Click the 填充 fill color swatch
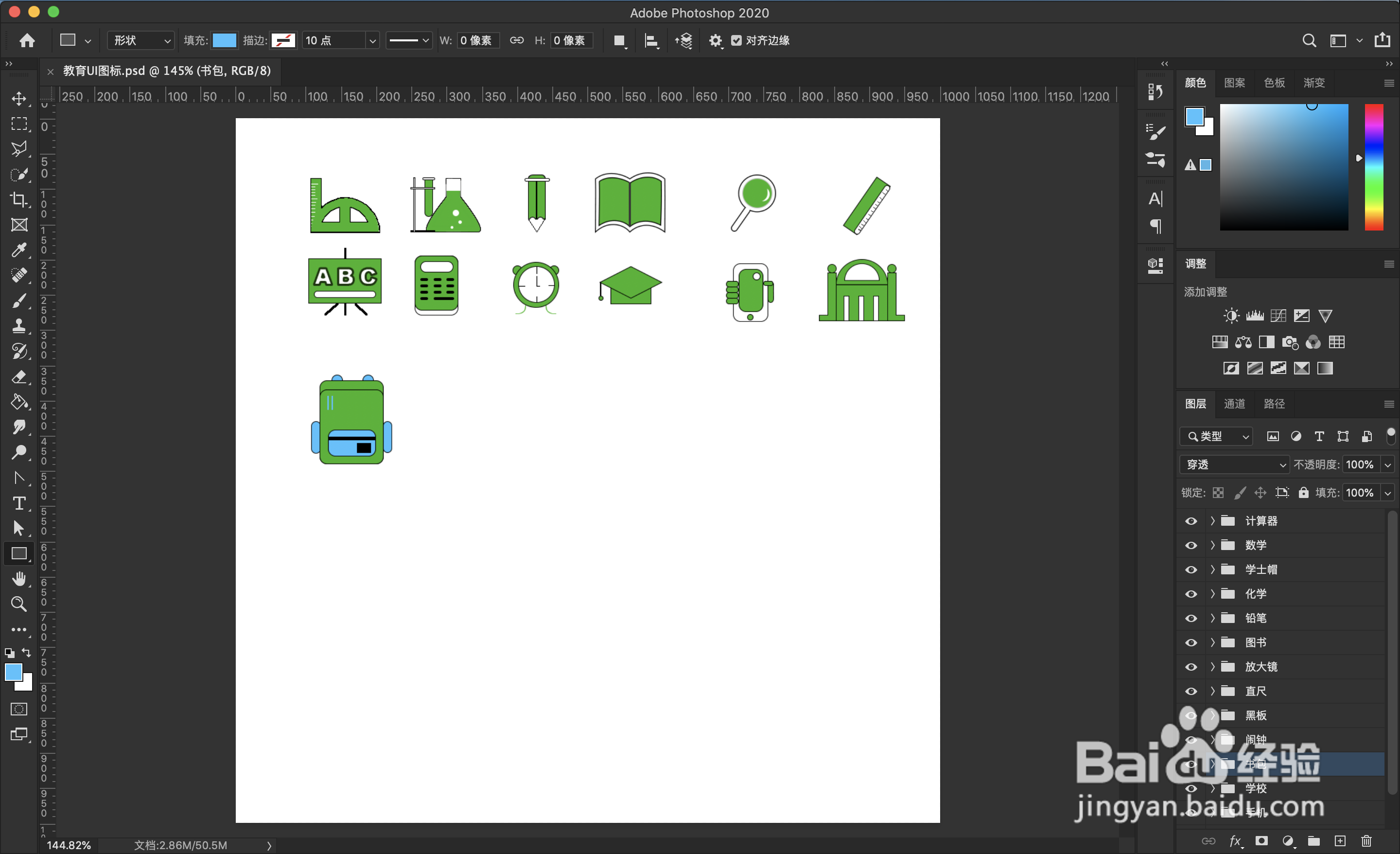 click(x=224, y=40)
